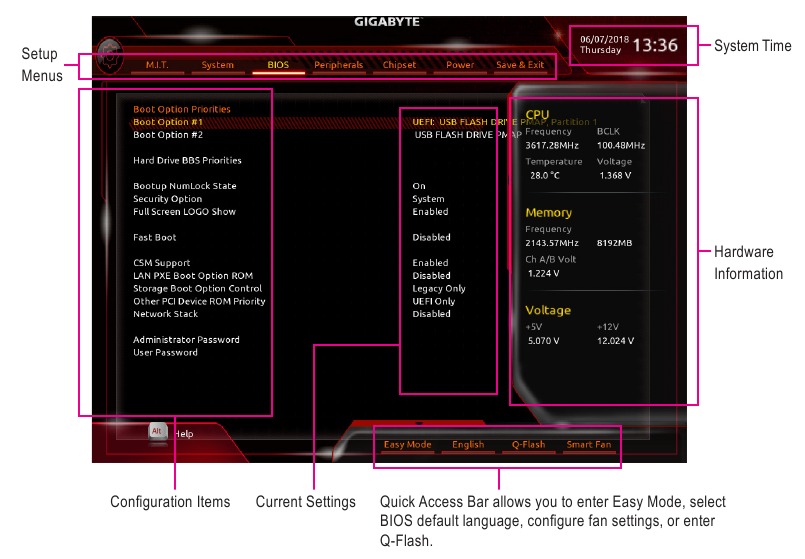Screen dimensions: 805x559
Task: Click CPU temperature 28.0 °C reading
Action: pos(545,176)
